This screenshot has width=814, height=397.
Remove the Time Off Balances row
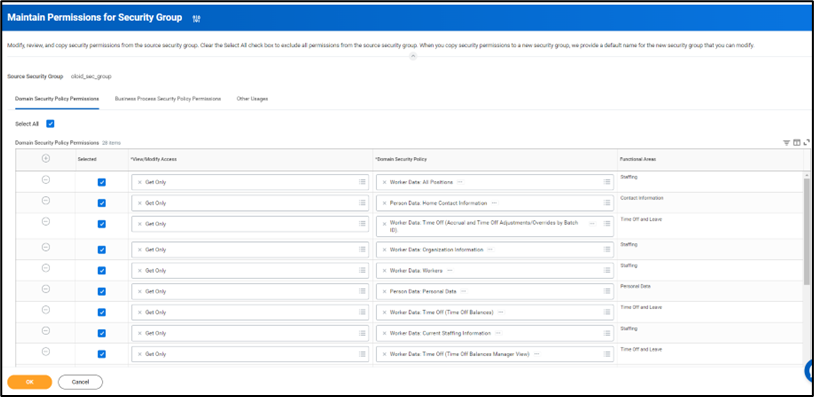point(46,310)
